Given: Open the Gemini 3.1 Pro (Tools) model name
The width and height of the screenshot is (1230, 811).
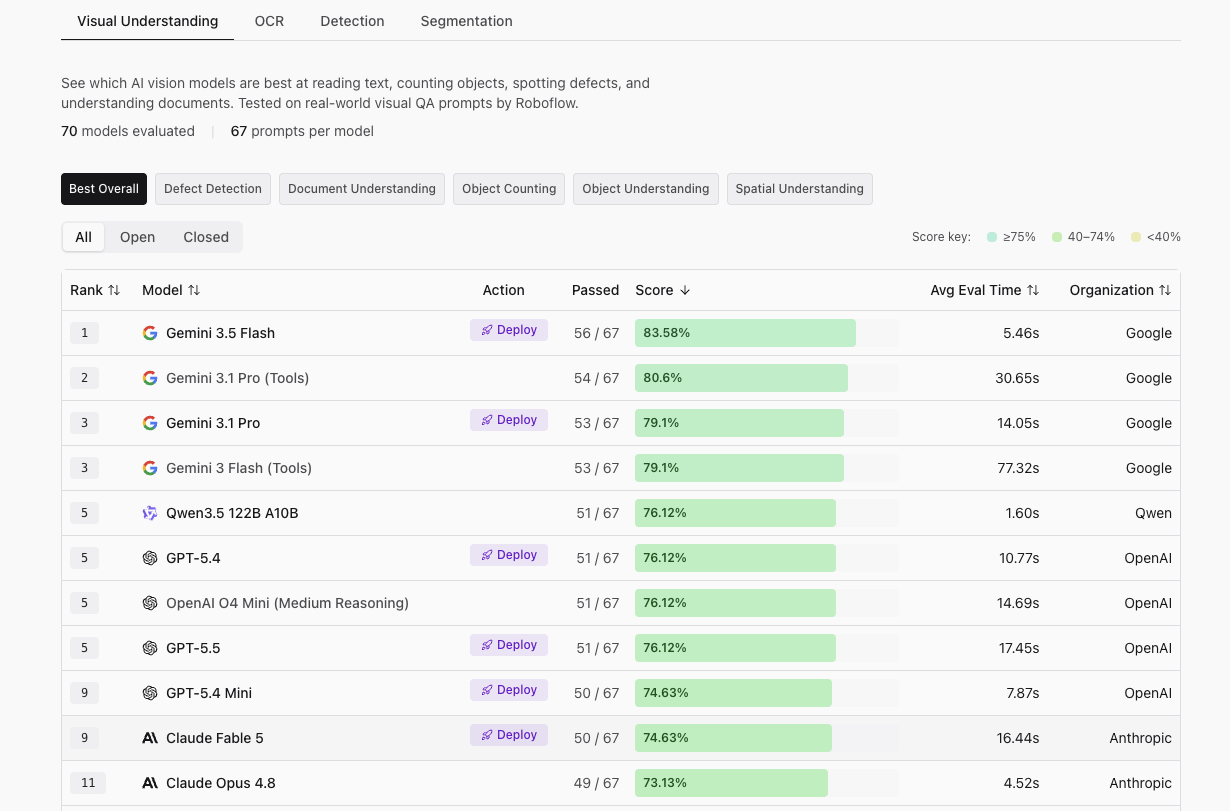Looking at the screenshot, I should click(237, 378).
